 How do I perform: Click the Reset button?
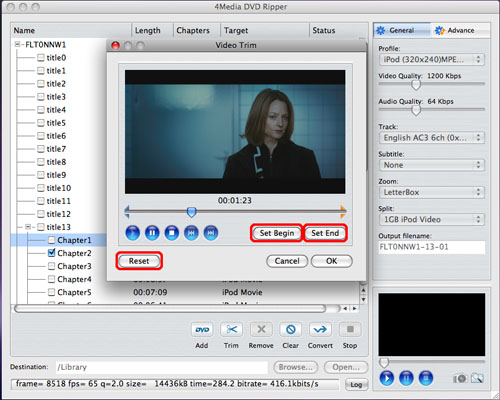point(139,261)
